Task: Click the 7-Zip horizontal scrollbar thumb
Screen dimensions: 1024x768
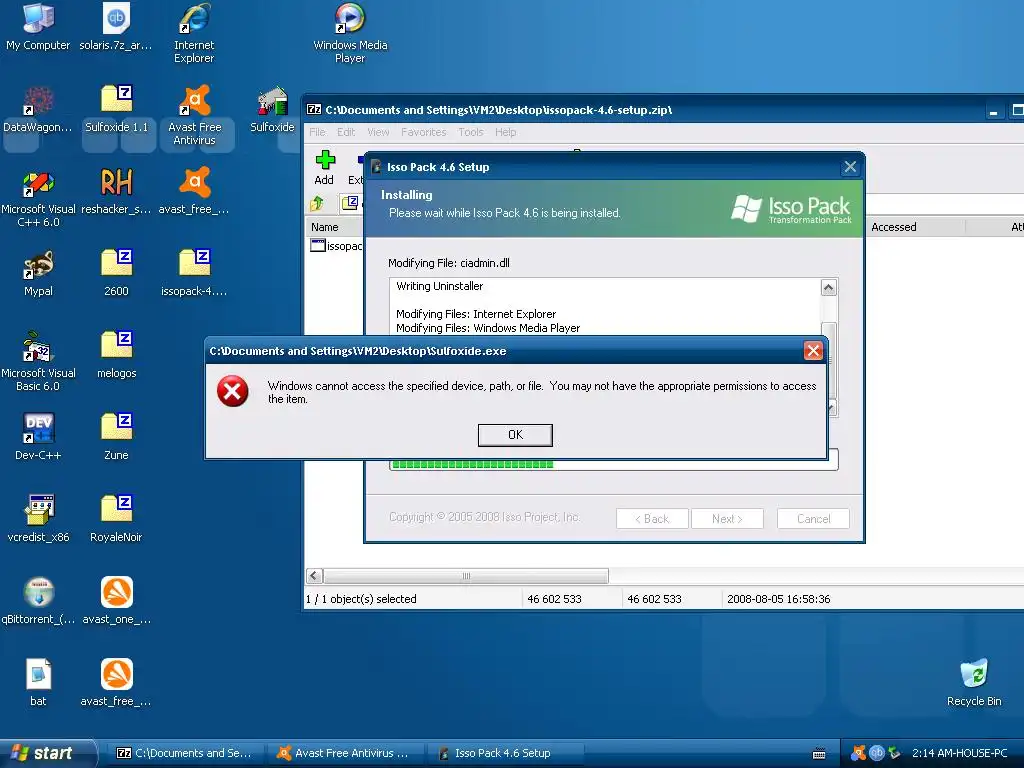Action: tap(466, 576)
